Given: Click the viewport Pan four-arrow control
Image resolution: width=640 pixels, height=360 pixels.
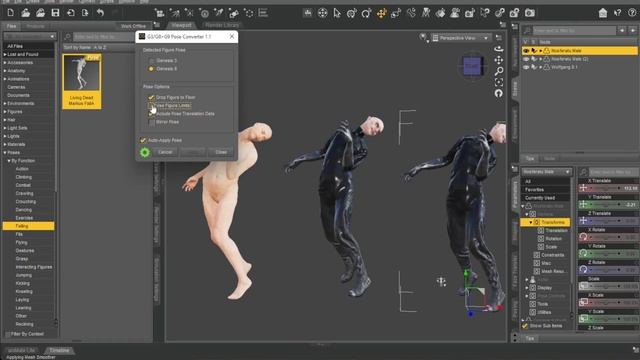Looking at the screenshot, I should tap(499, 60).
